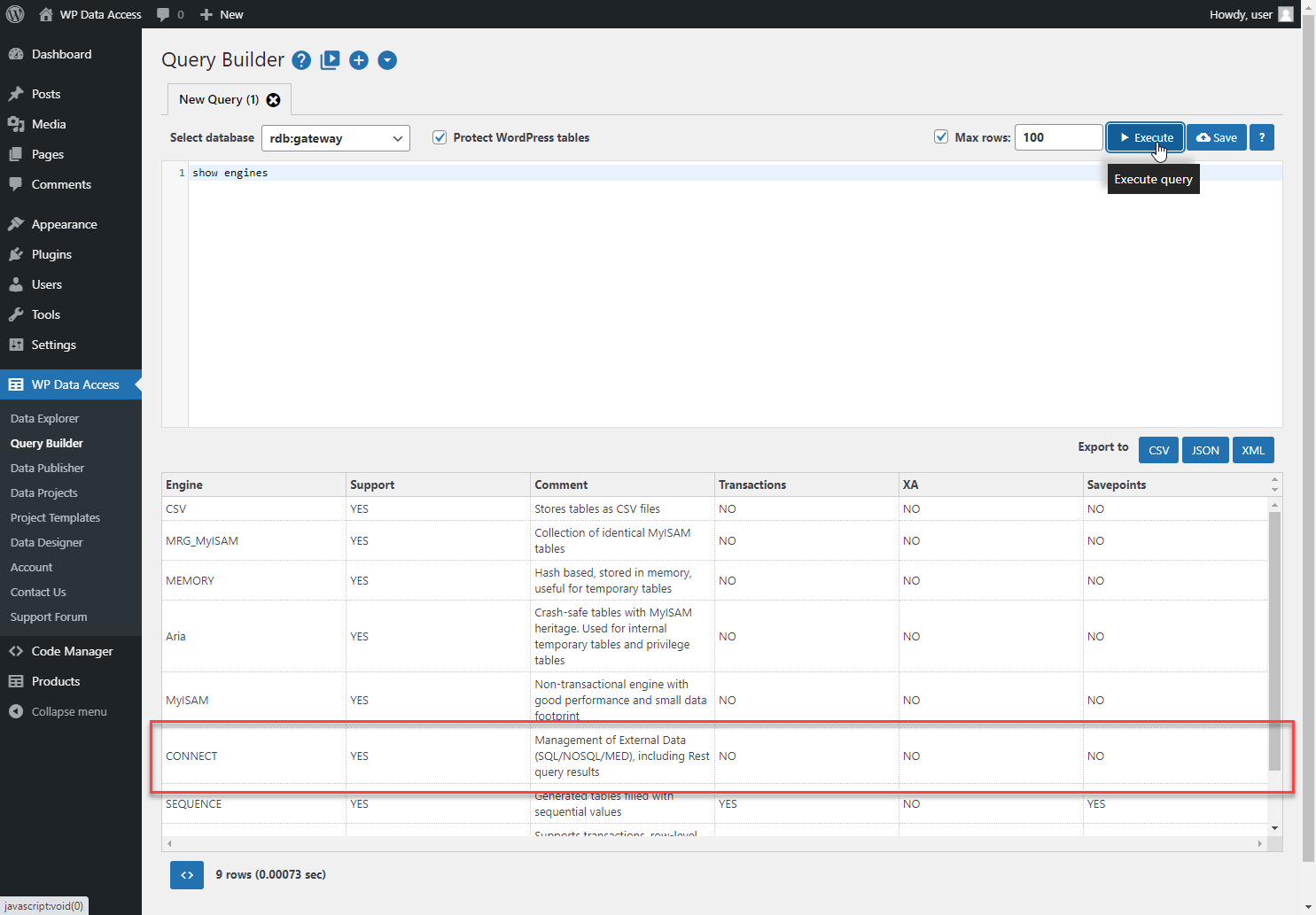
Task: Open Products from the sidebar
Action: [57, 680]
